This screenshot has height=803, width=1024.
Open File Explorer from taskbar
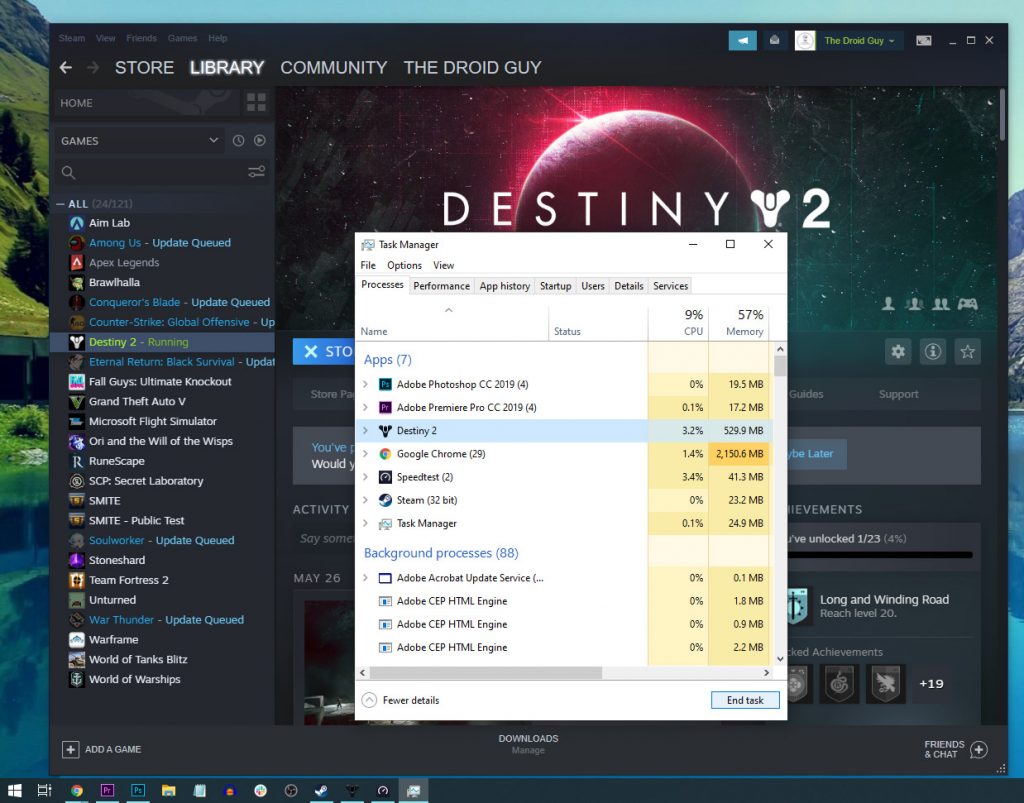(168, 791)
